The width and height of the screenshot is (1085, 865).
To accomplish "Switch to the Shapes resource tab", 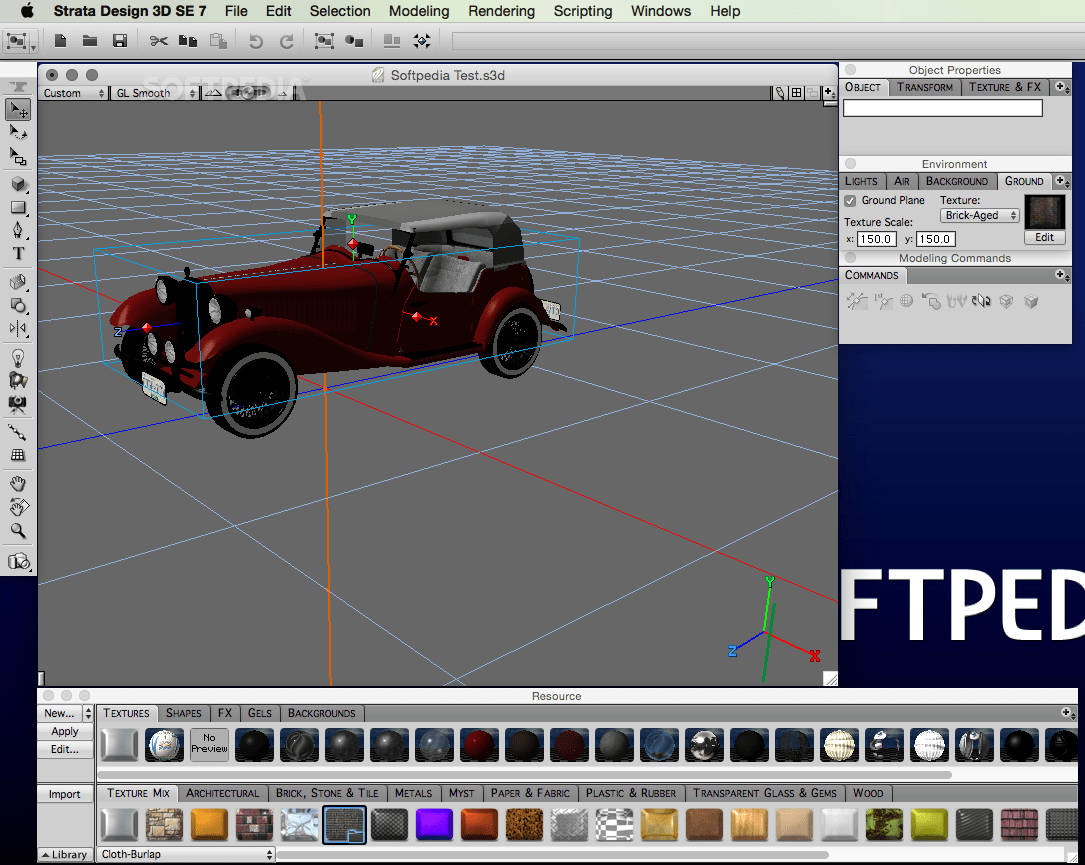I will coord(183,713).
